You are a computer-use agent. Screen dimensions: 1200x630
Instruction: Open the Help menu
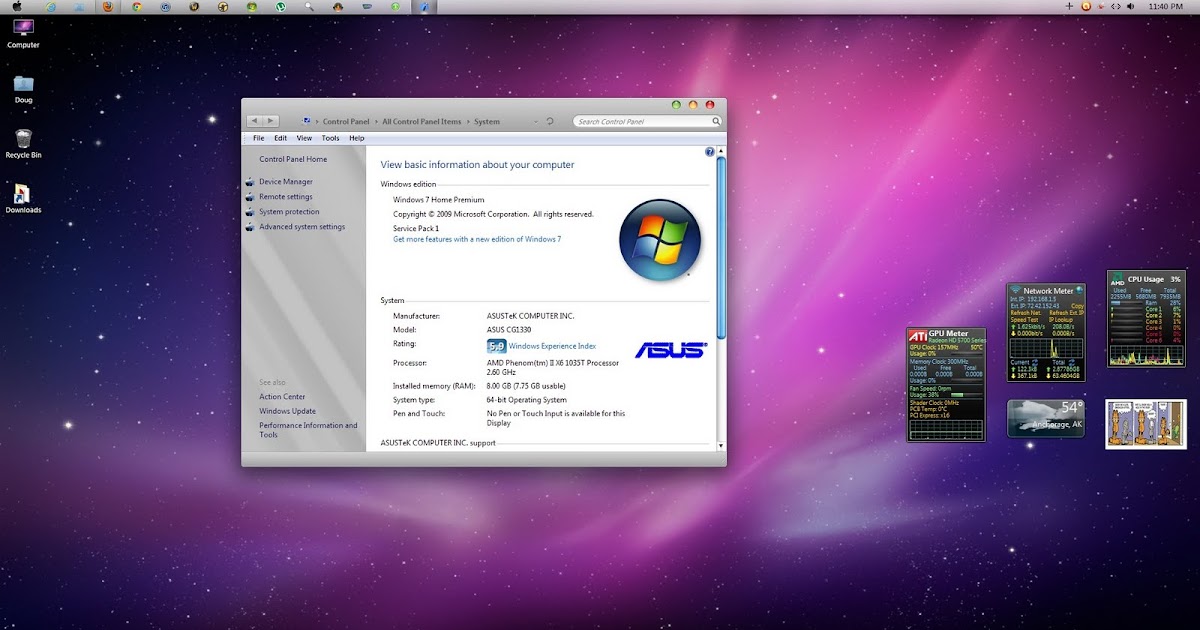pos(356,138)
